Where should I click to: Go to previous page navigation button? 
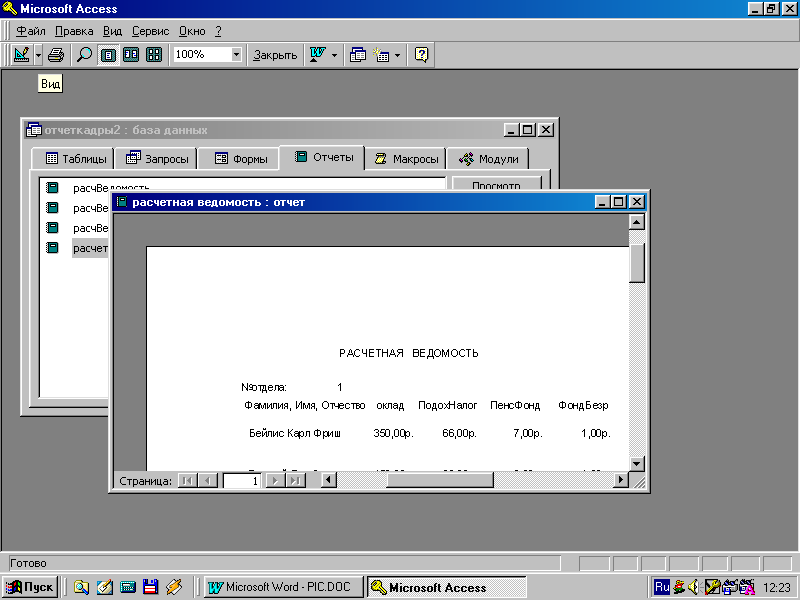click(x=208, y=480)
